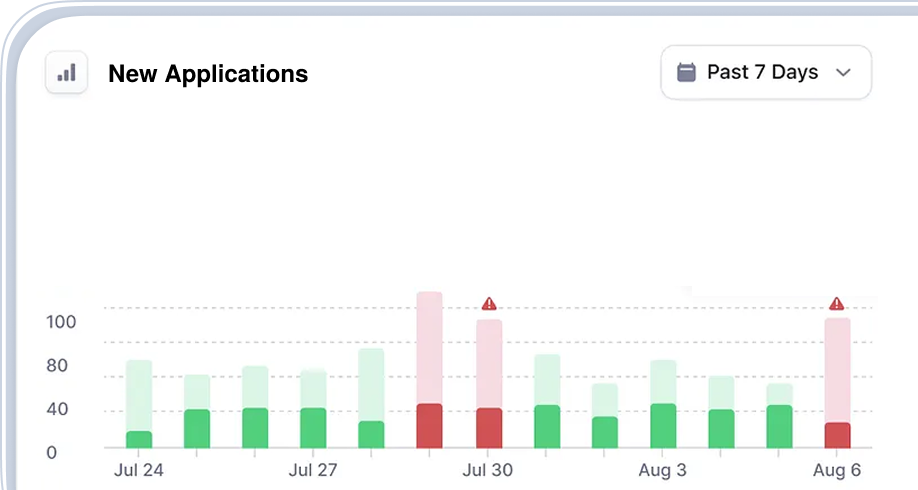Select the dark red bar for Aug 6
The width and height of the screenshot is (918, 490).
coord(837,435)
